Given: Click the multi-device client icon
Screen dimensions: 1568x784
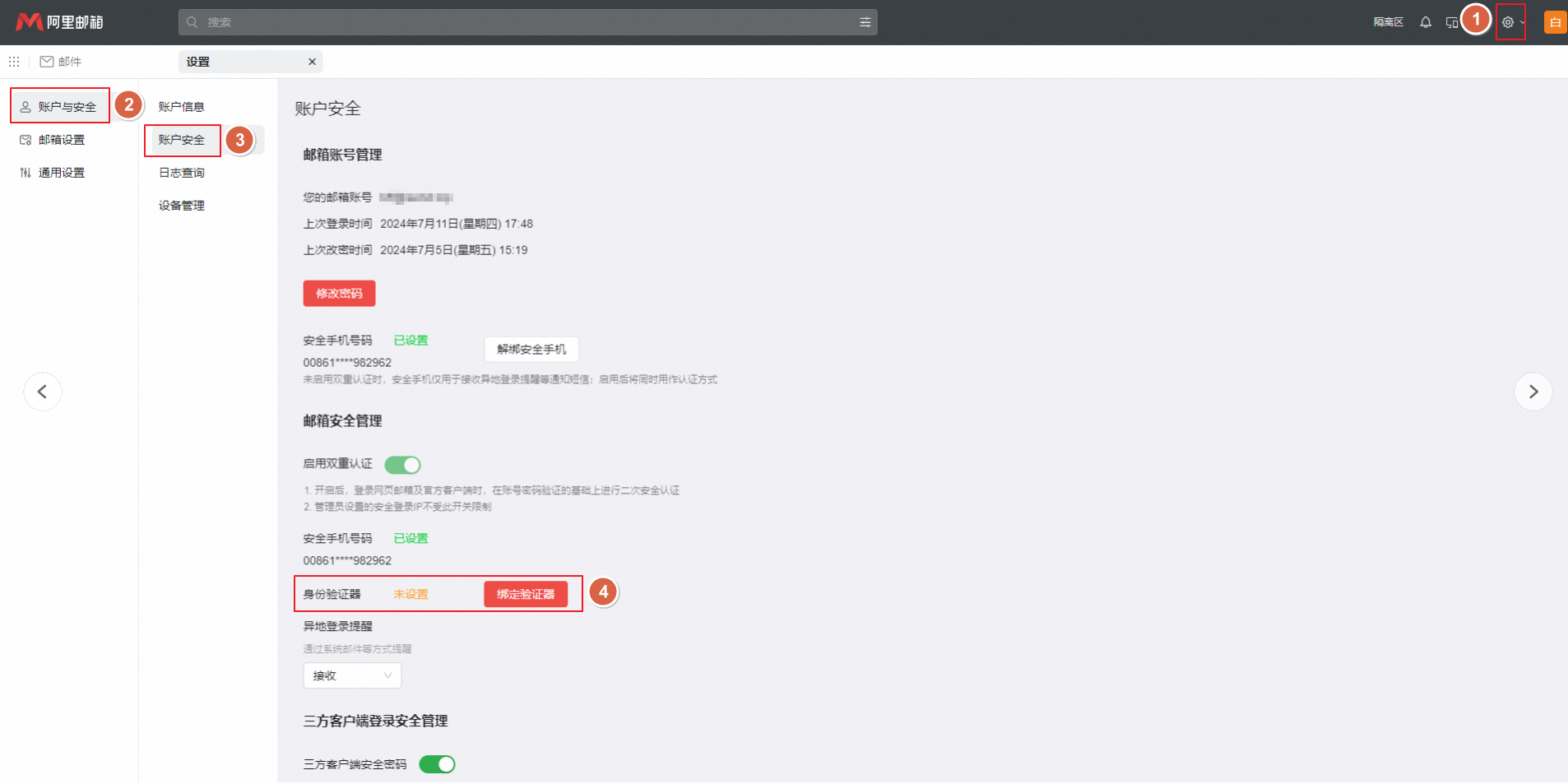Looking at the screenshot, I should click(x=1450, y=22).
